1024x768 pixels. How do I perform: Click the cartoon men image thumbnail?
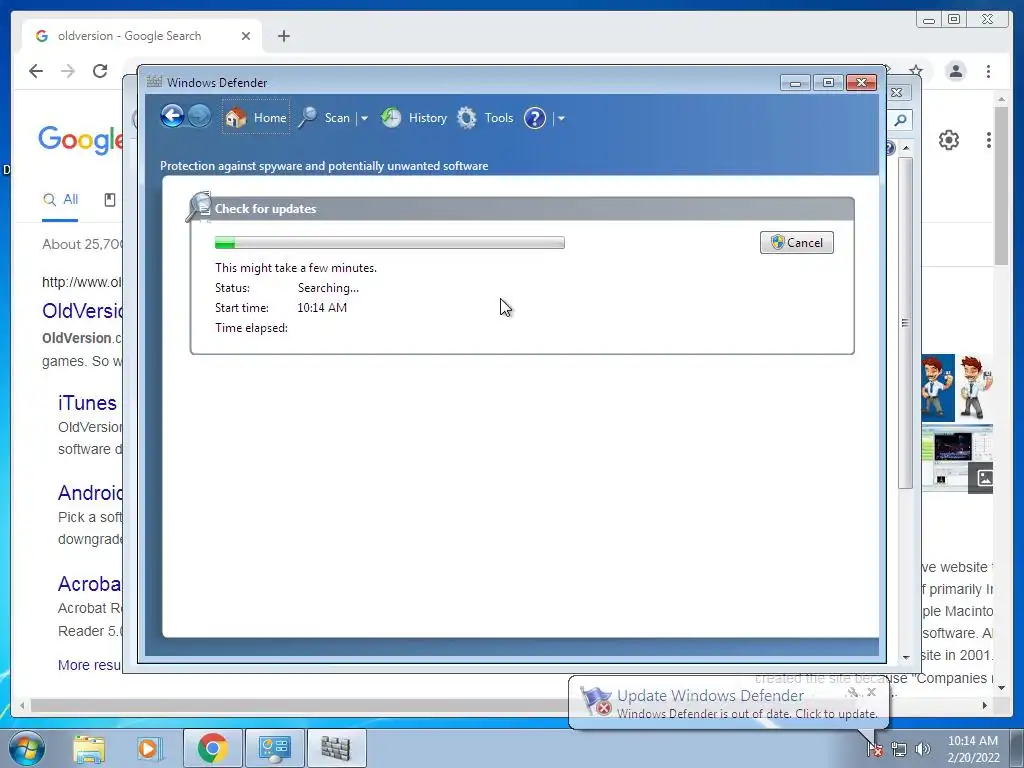click(957, 387)
